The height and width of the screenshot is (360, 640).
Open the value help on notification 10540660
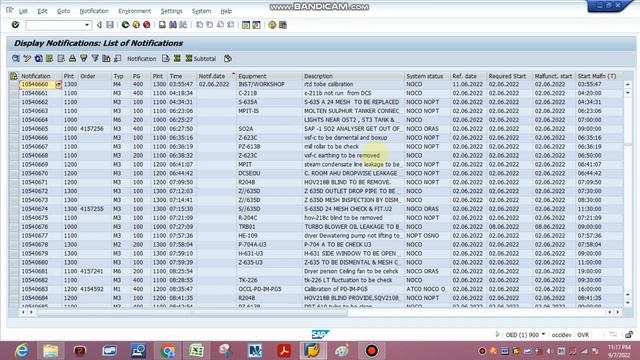coord(58,84)
